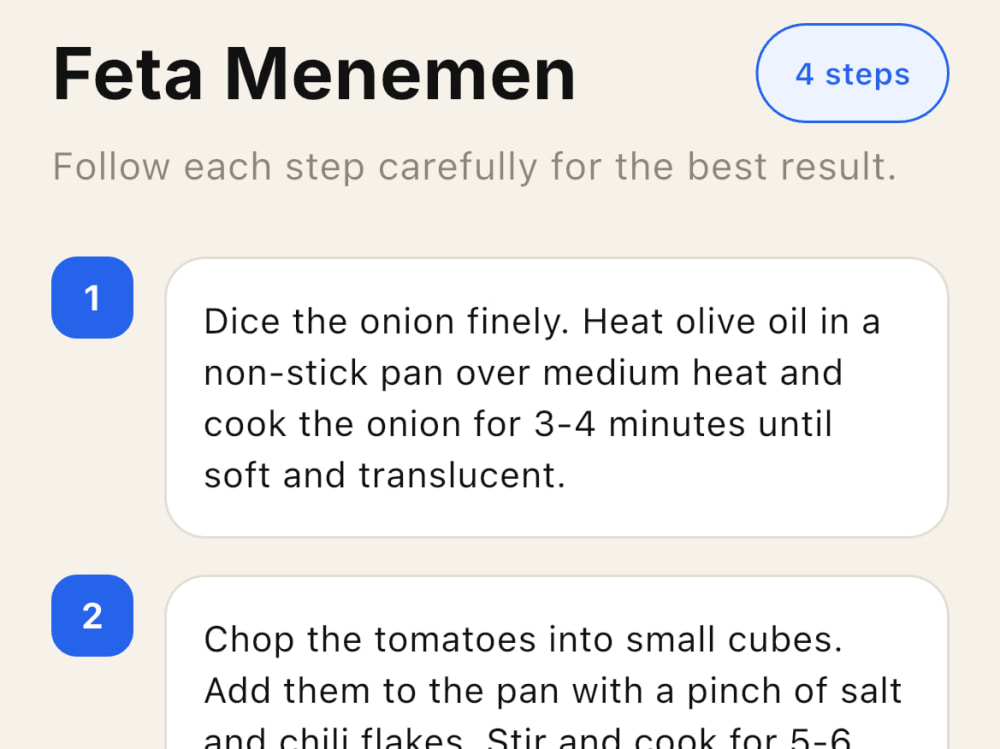Click the "3-4 minutes" text in step 1
This screenshot has height=749, width=1000.
pos(640,424)
